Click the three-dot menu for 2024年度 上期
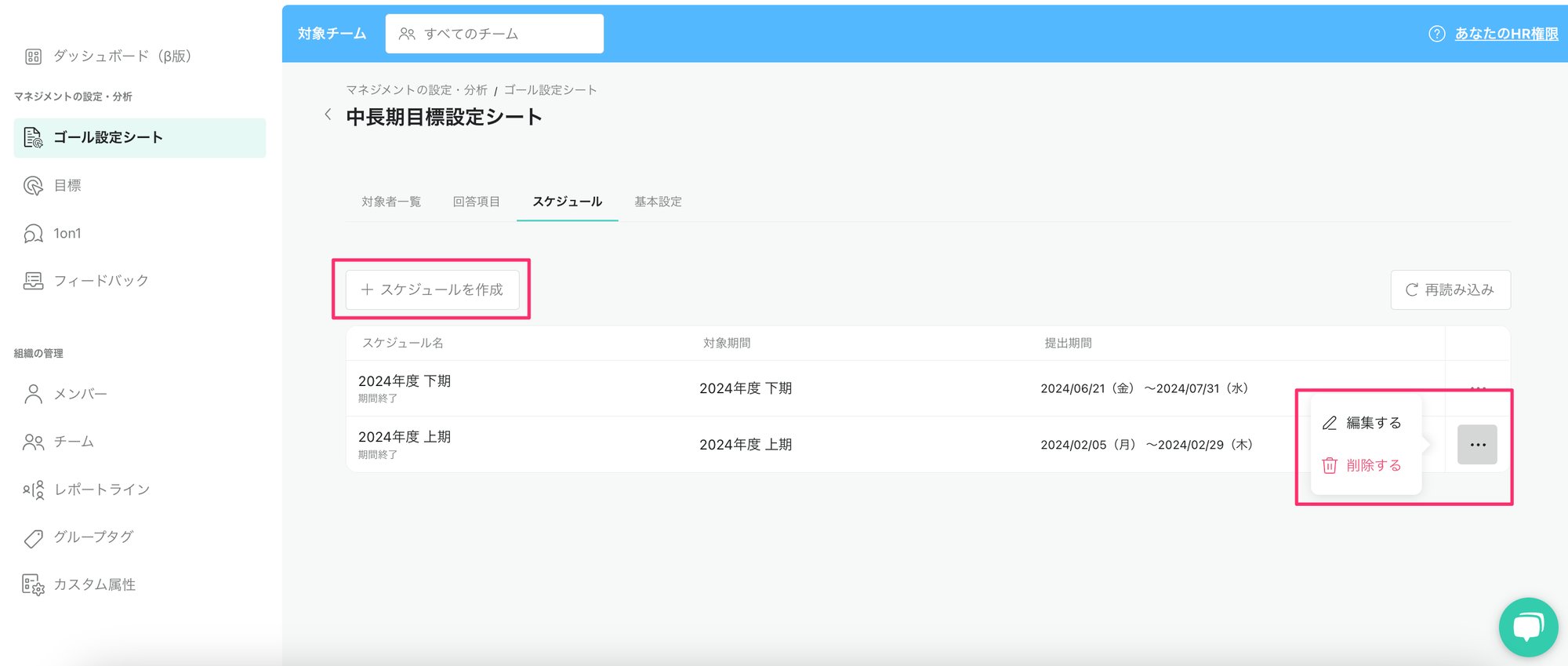The height and width of the screenshot is (666, 1568). (1477, 445)
